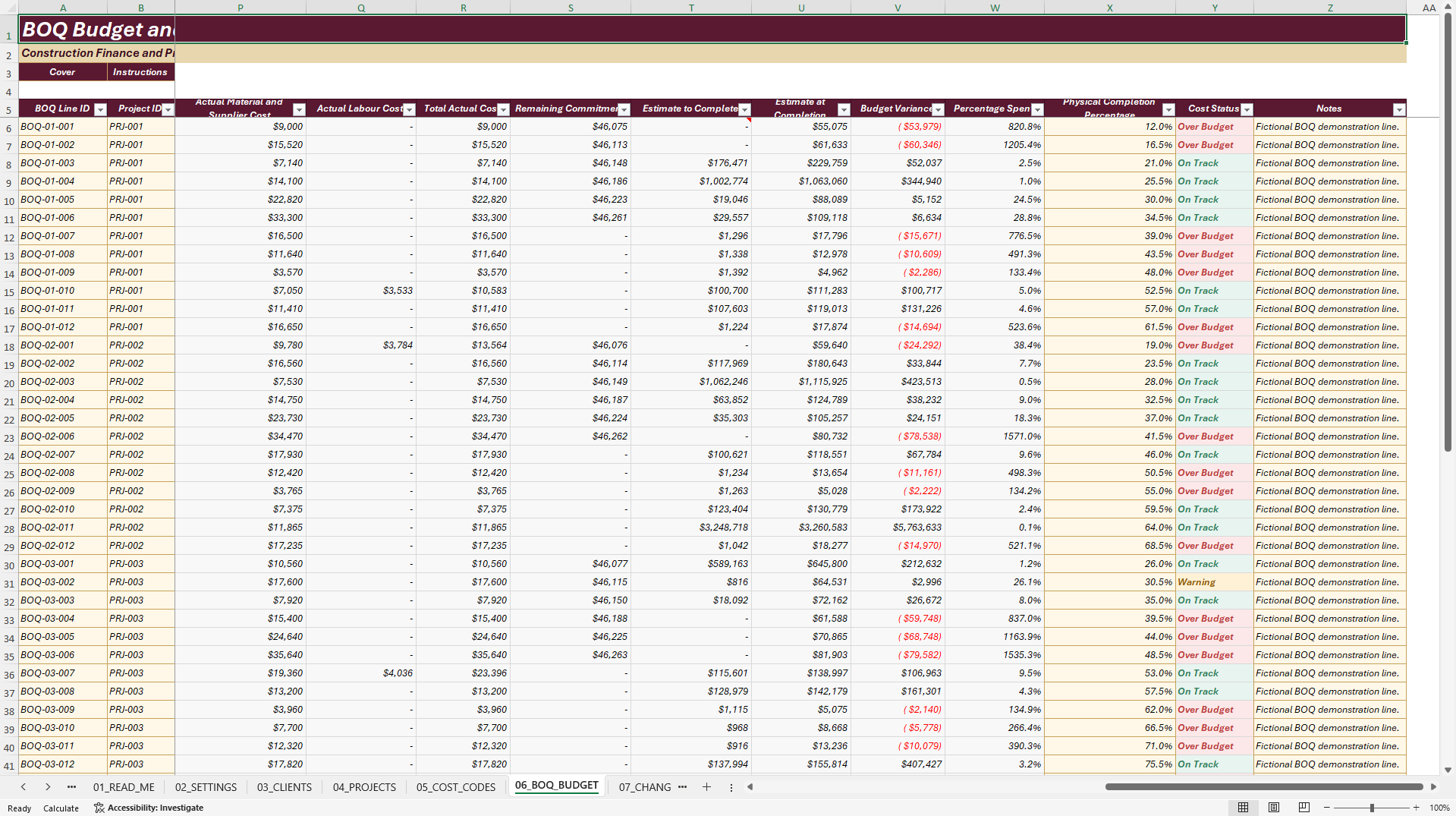
Task: Open the Total Actual Cost filter dropdown
Action: click(503, 109)
